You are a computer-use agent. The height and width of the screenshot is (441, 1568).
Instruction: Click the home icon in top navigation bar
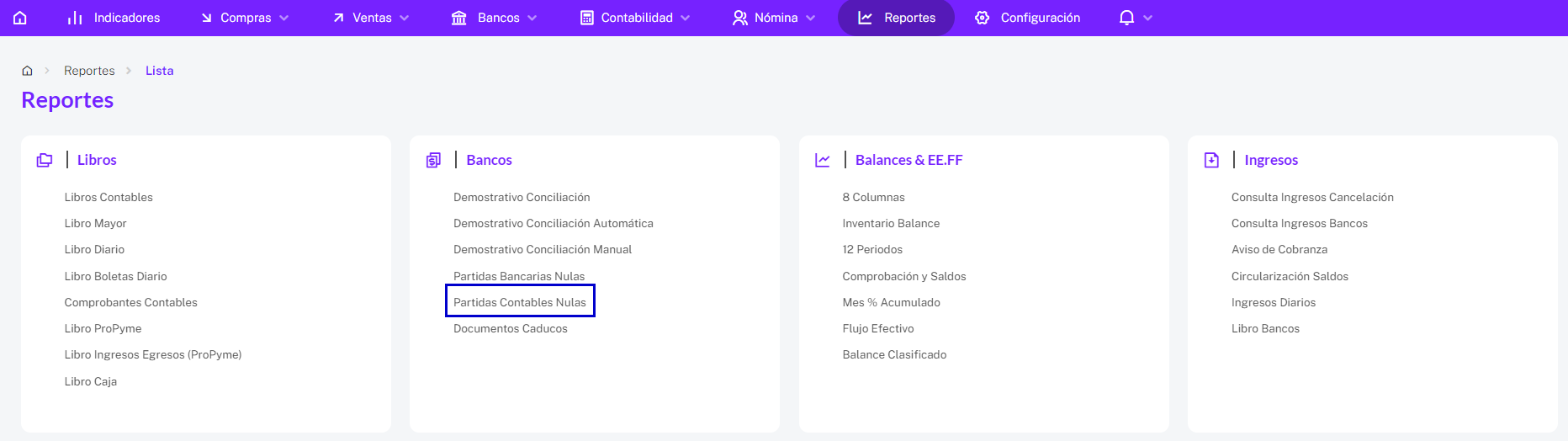click(x=20, y=18)
